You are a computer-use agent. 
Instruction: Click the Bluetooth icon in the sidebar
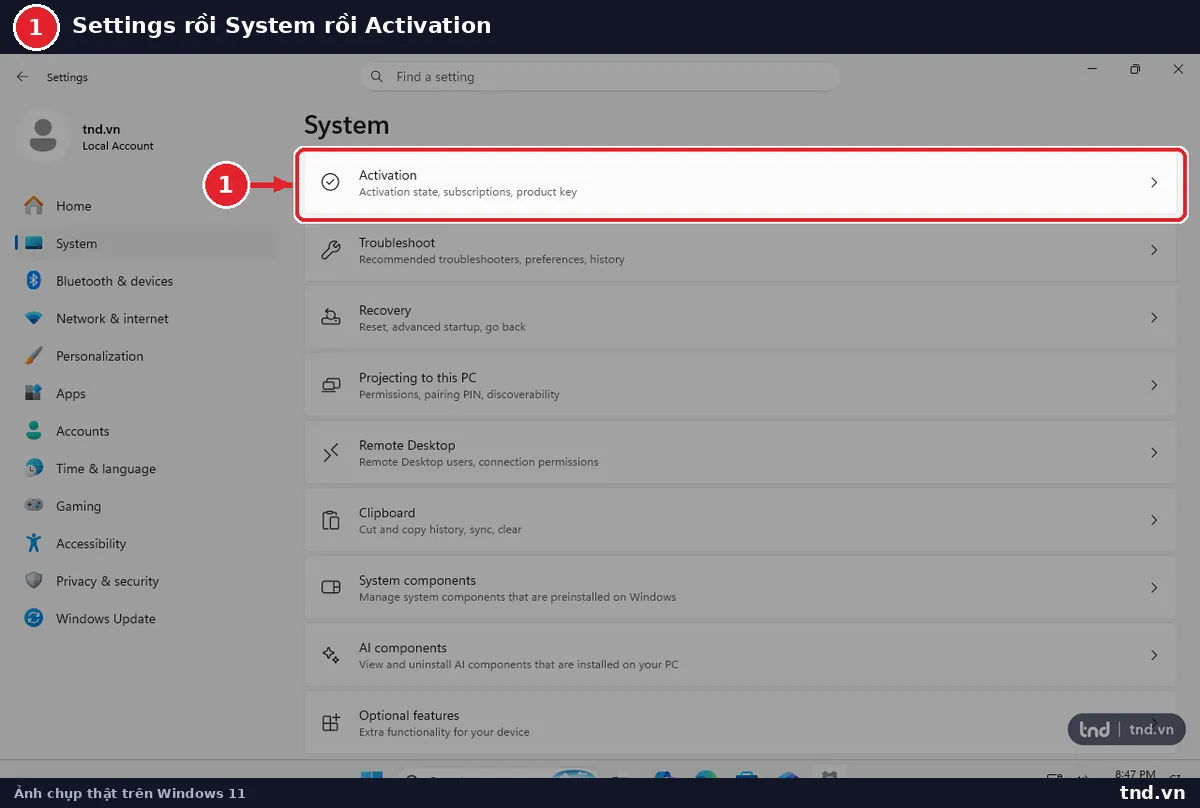click(34, 281)
